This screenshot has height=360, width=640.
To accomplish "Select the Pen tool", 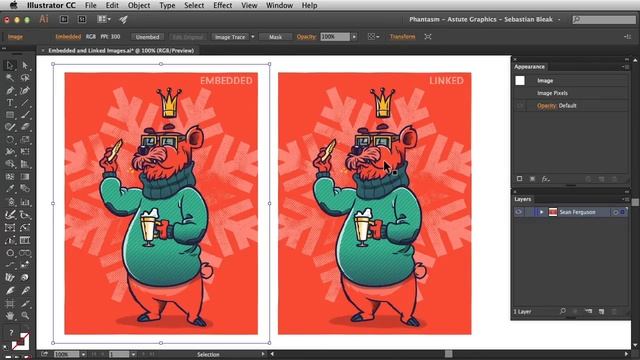I will (x=10, y=90).
